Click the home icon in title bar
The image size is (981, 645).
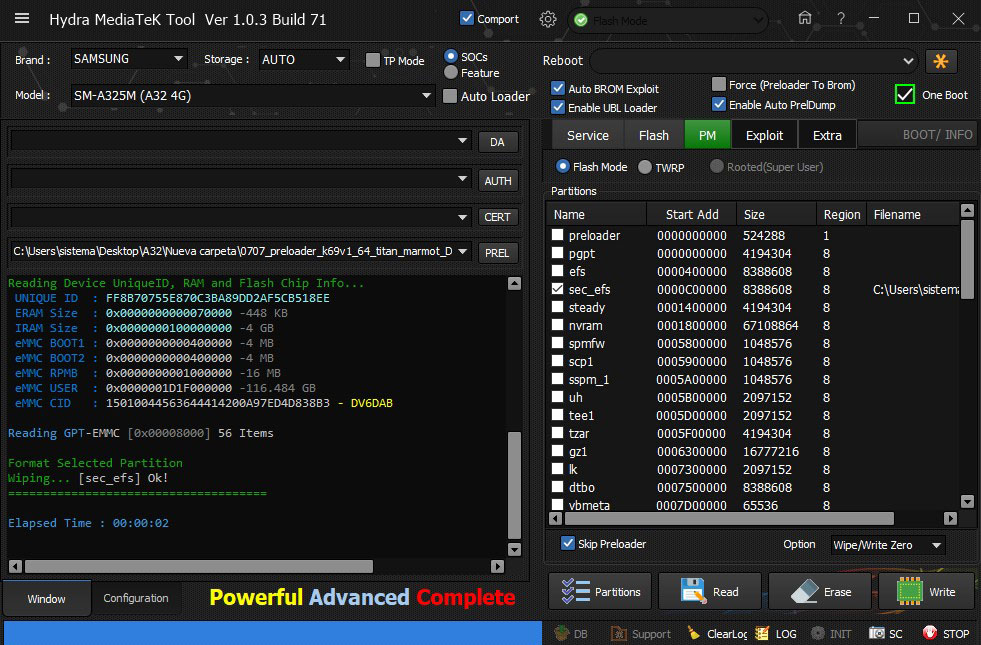tap(805, 18)
